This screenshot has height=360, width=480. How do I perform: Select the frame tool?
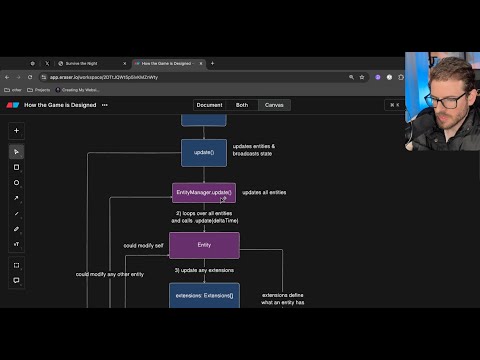tap(16, 265)
